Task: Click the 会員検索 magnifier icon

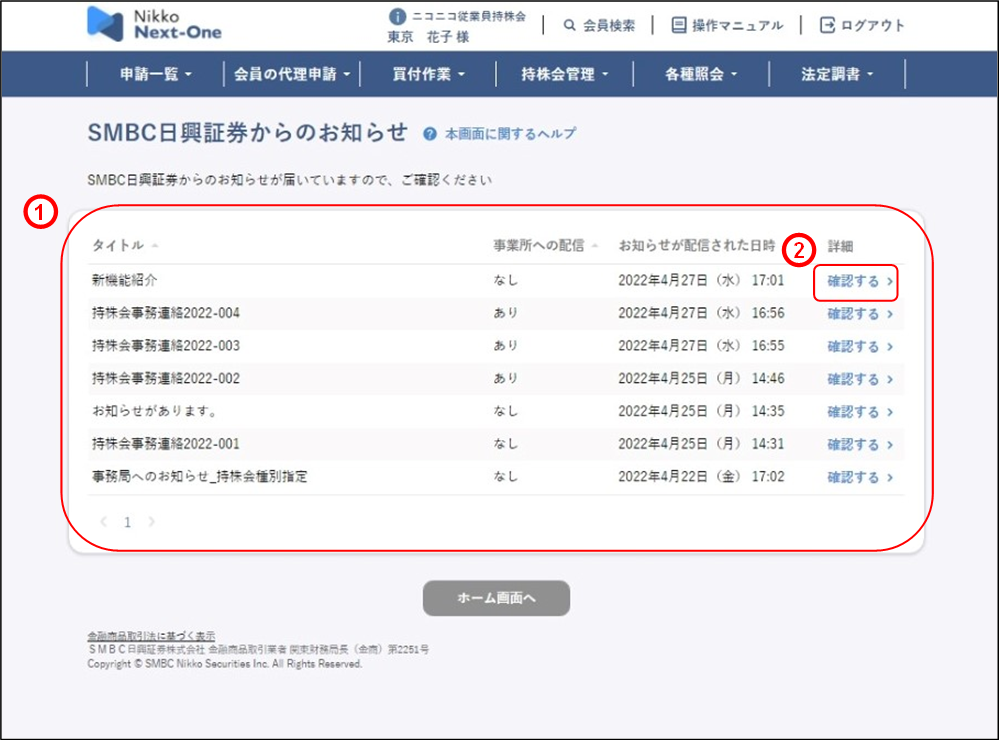Action: (x=570, y=26)
